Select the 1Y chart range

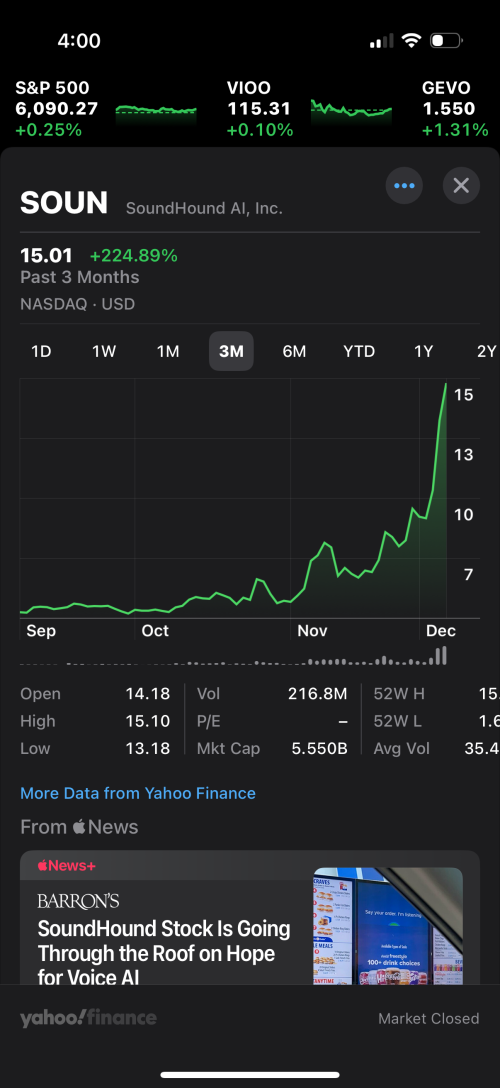(424, 351)
